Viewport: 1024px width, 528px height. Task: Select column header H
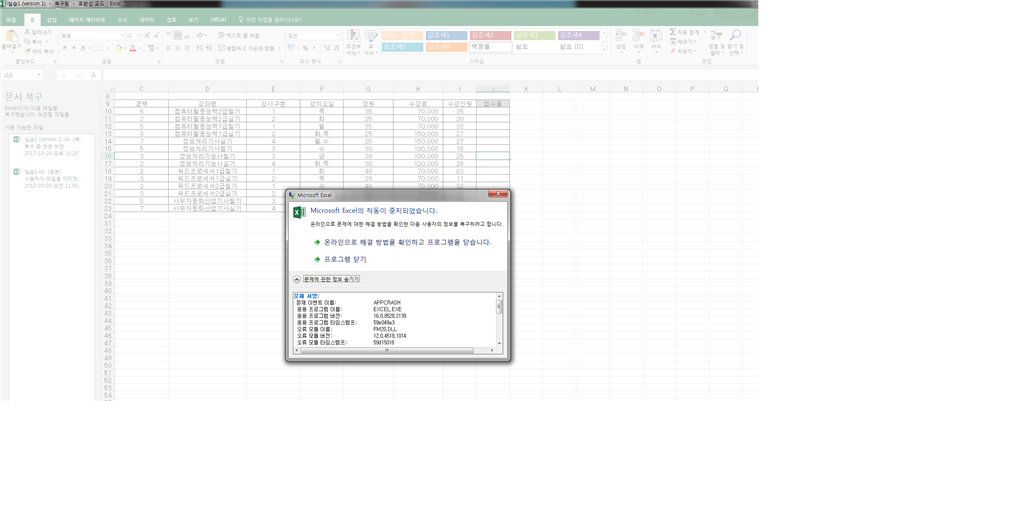[418, 89]
